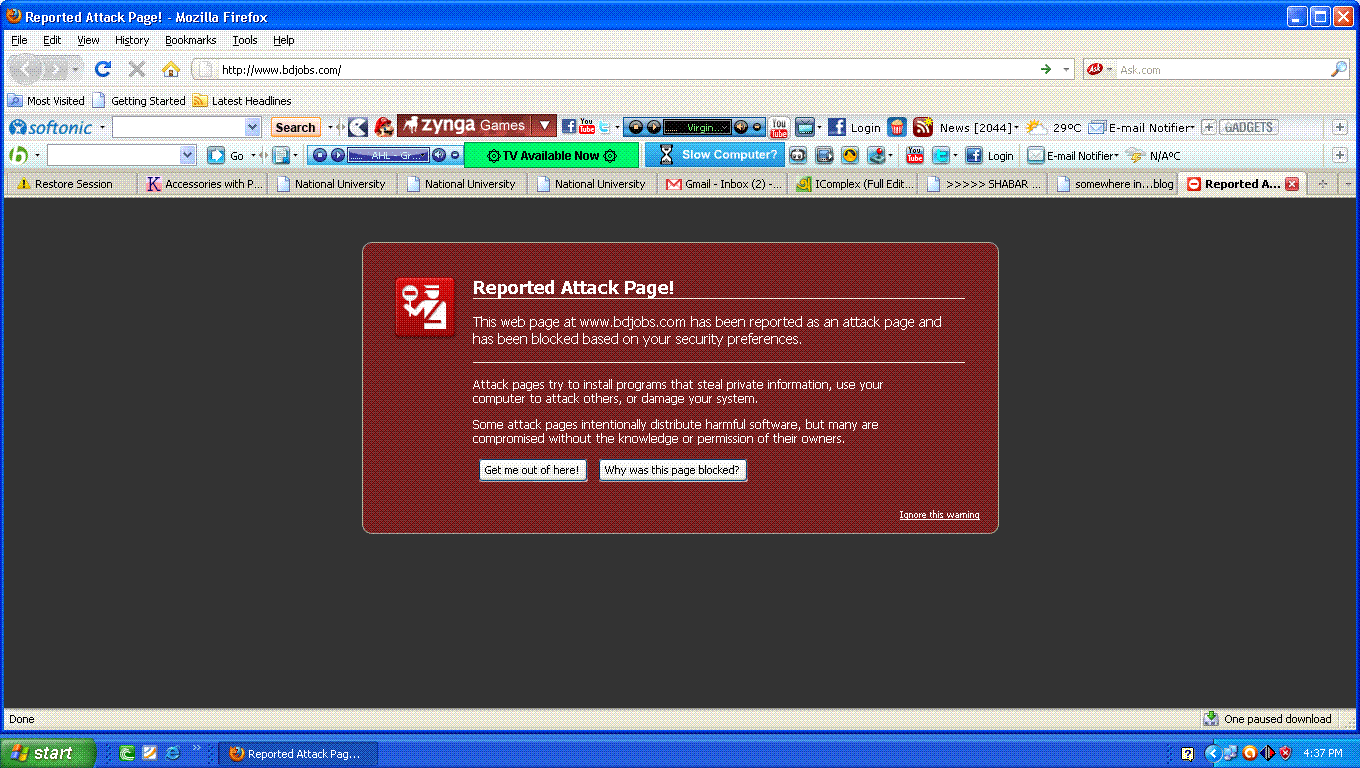
Task: Click the popcorn movies icon
Action: click(897, 127)
